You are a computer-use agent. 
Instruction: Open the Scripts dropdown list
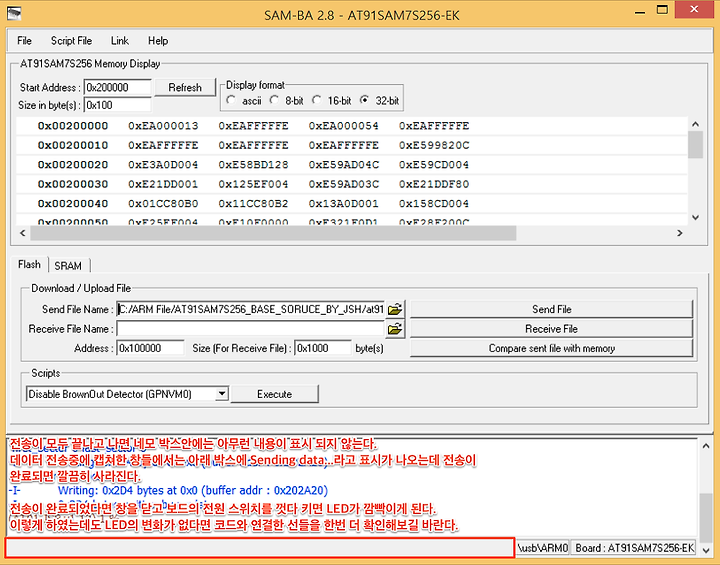pyautogui.click(x=222, y=394)
